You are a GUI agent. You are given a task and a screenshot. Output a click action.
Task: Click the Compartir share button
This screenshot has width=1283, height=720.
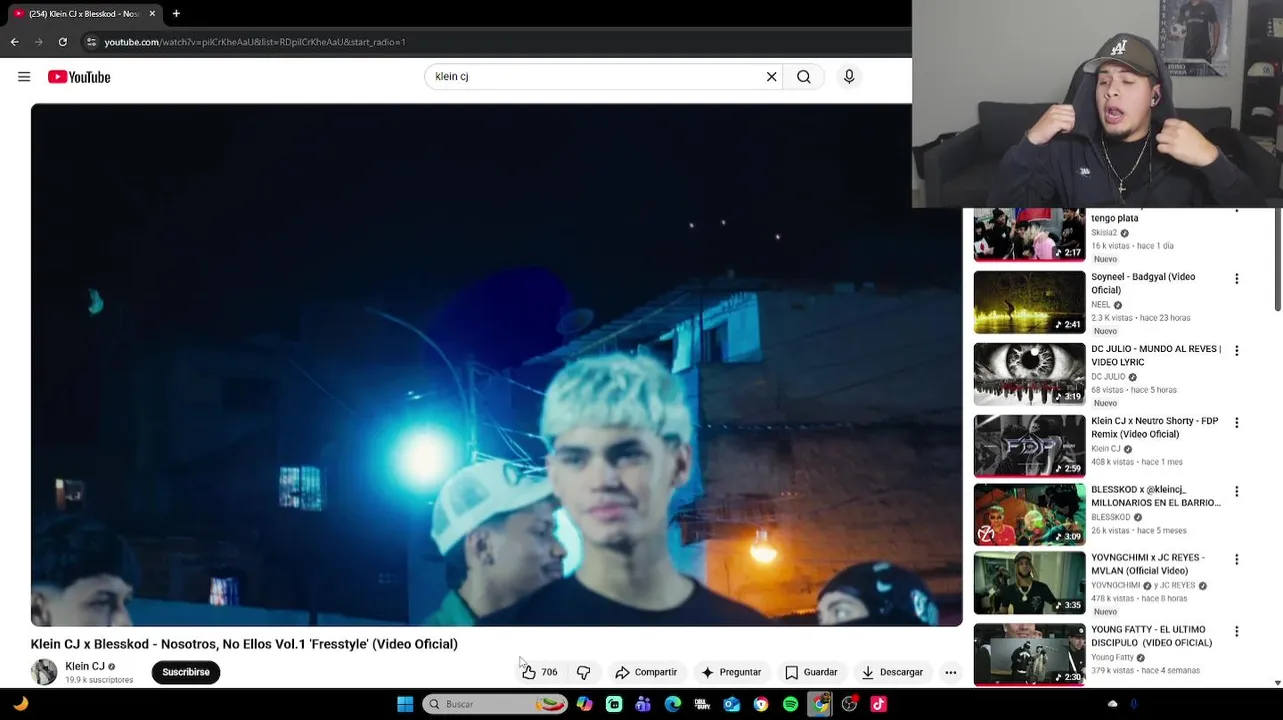click(x=646, y=672)
